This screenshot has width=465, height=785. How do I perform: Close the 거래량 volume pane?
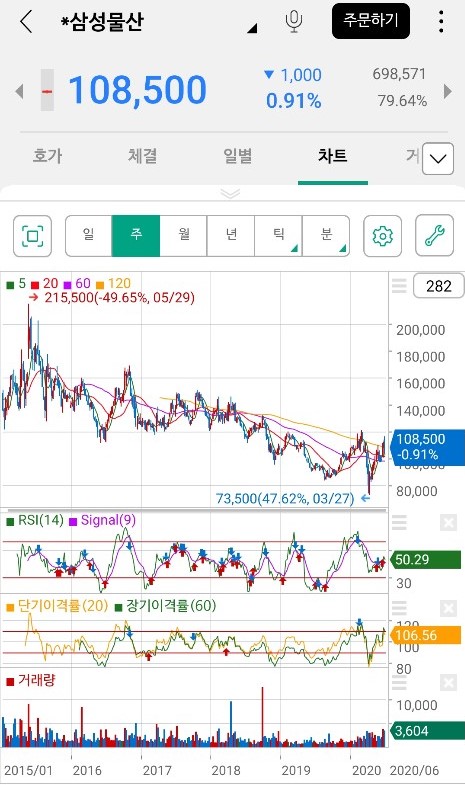(448, 682)
